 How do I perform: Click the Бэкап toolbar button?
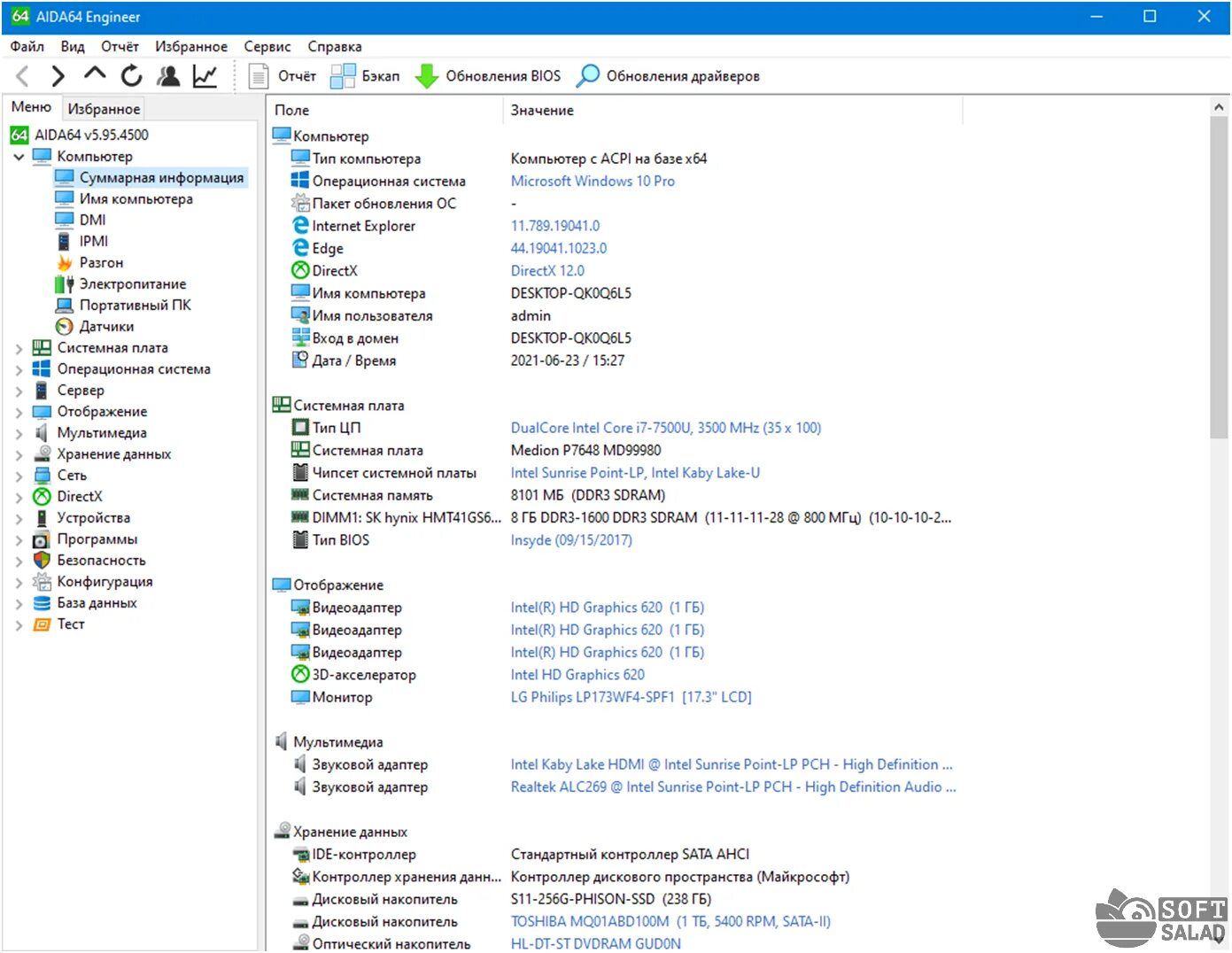(x=365, y=76)
